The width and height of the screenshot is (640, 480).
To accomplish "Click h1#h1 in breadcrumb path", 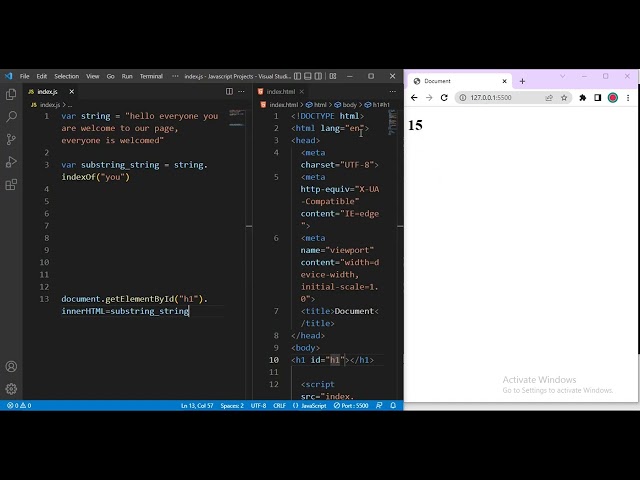I will point(377,105).
